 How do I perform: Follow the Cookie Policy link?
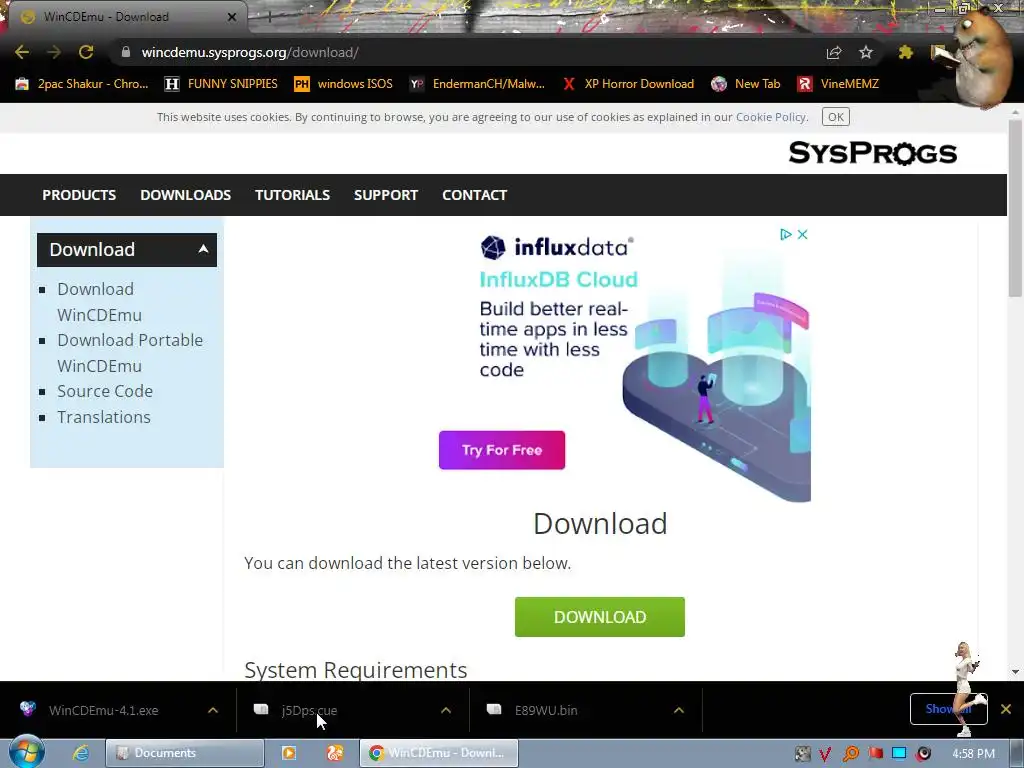pyautogui.click(x=771, y=117)
